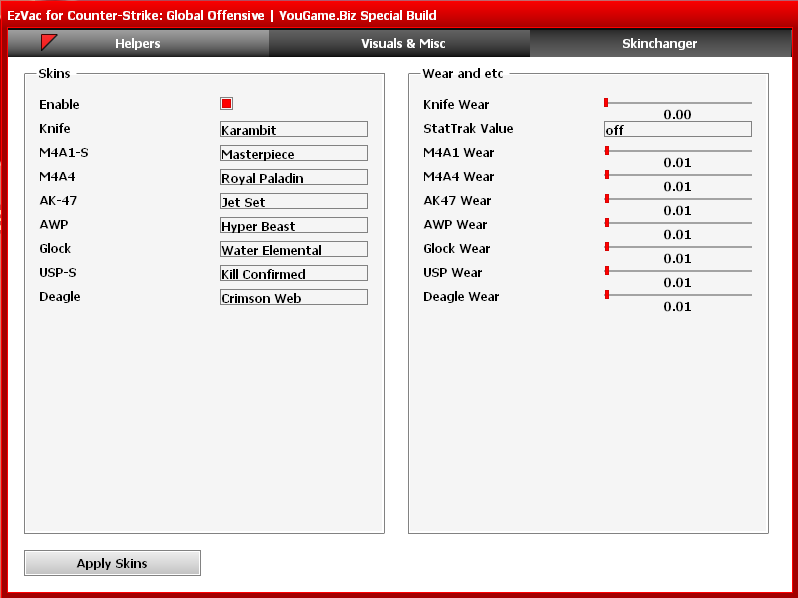Click the Knife Wear value 0.00

[677, 115]
